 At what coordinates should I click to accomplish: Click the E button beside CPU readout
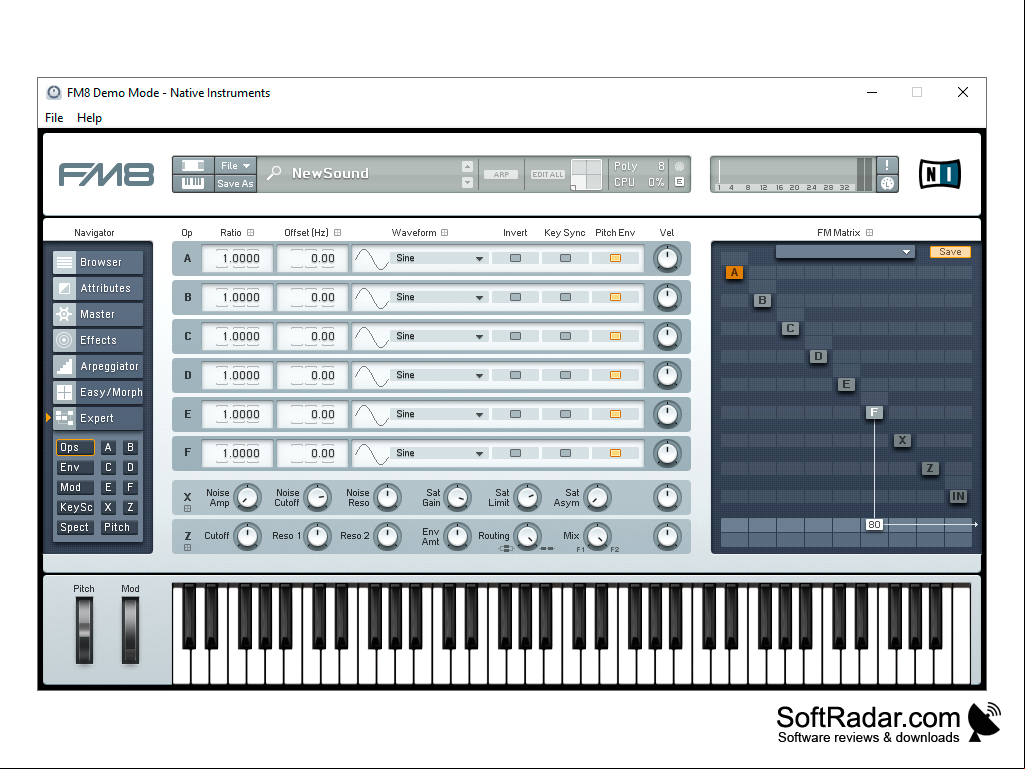coord(679,182)
